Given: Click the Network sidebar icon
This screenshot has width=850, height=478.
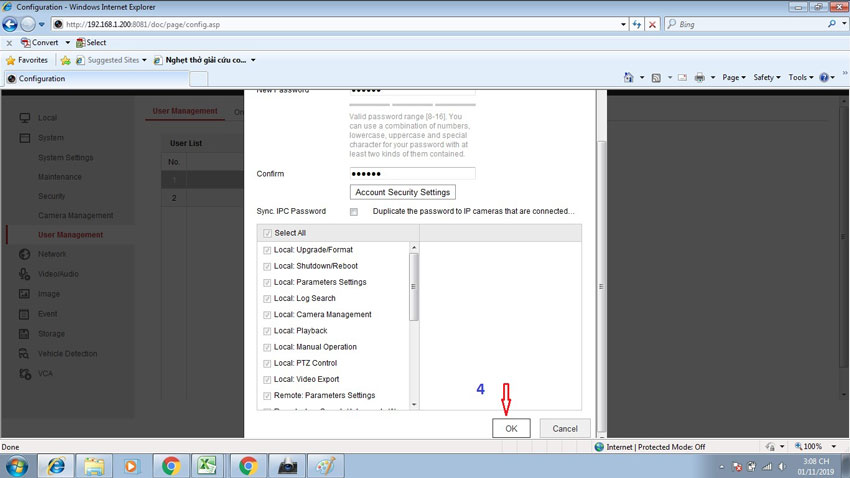Looking at the screenshot, I should click(x=24, y=254).
